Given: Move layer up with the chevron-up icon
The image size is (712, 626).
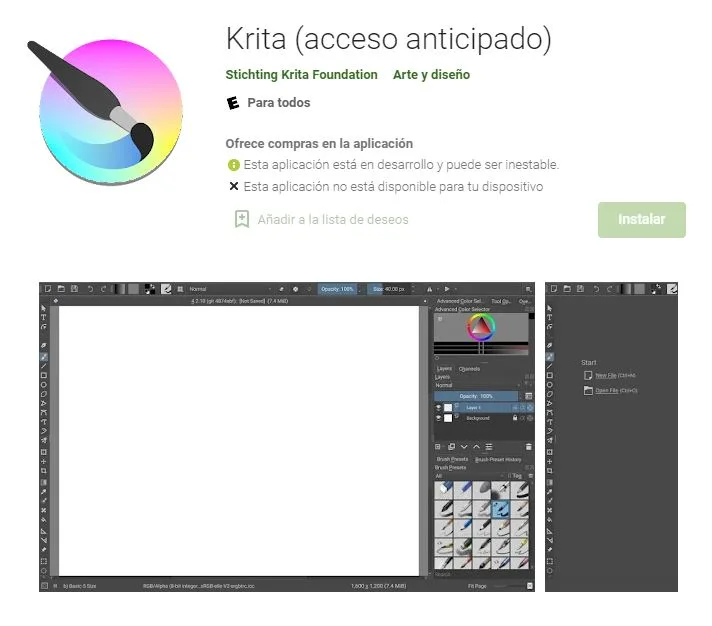Looking at the screenshot, I should point(476,447).
